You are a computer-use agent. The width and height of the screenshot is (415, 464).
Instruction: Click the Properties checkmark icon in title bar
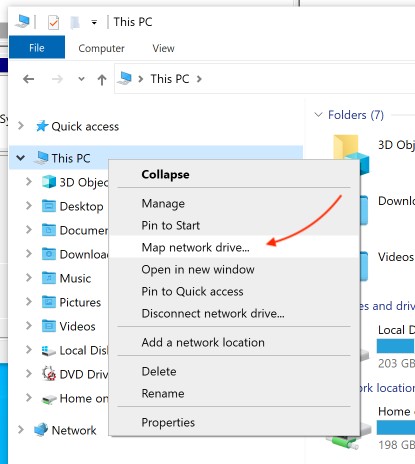coord(53,22)
